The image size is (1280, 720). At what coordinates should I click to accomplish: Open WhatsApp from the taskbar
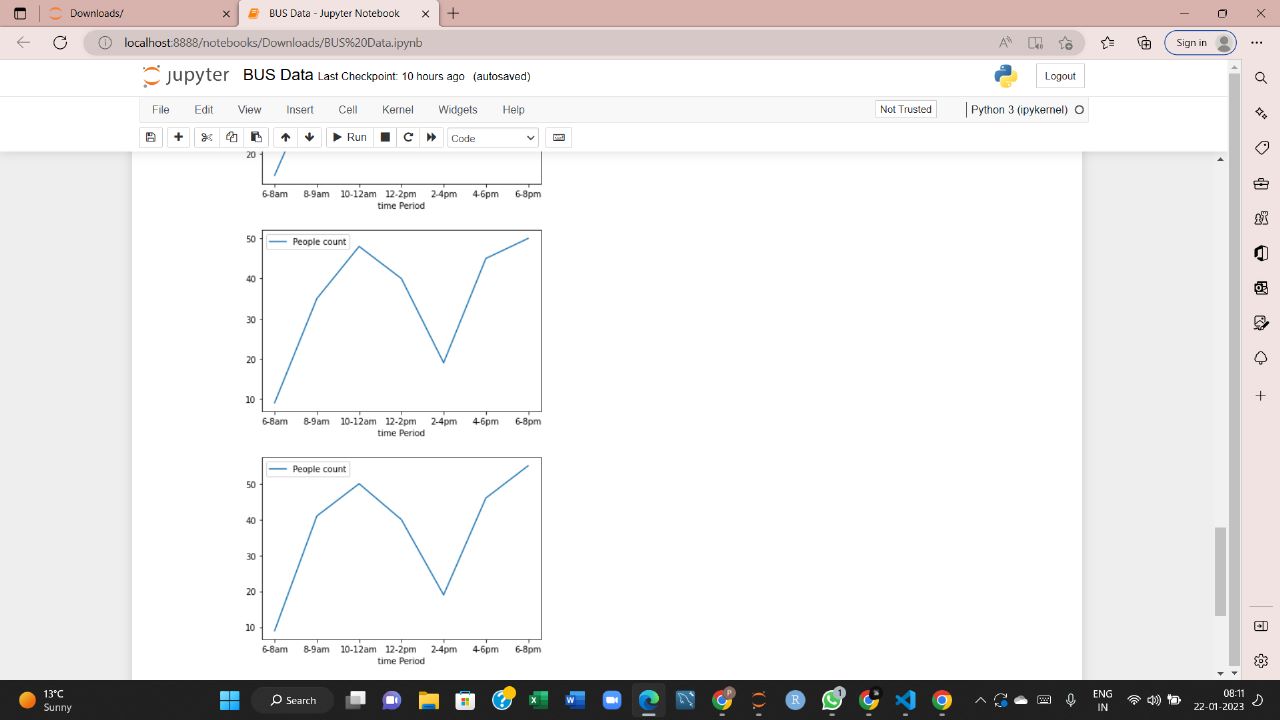point(832,700)
